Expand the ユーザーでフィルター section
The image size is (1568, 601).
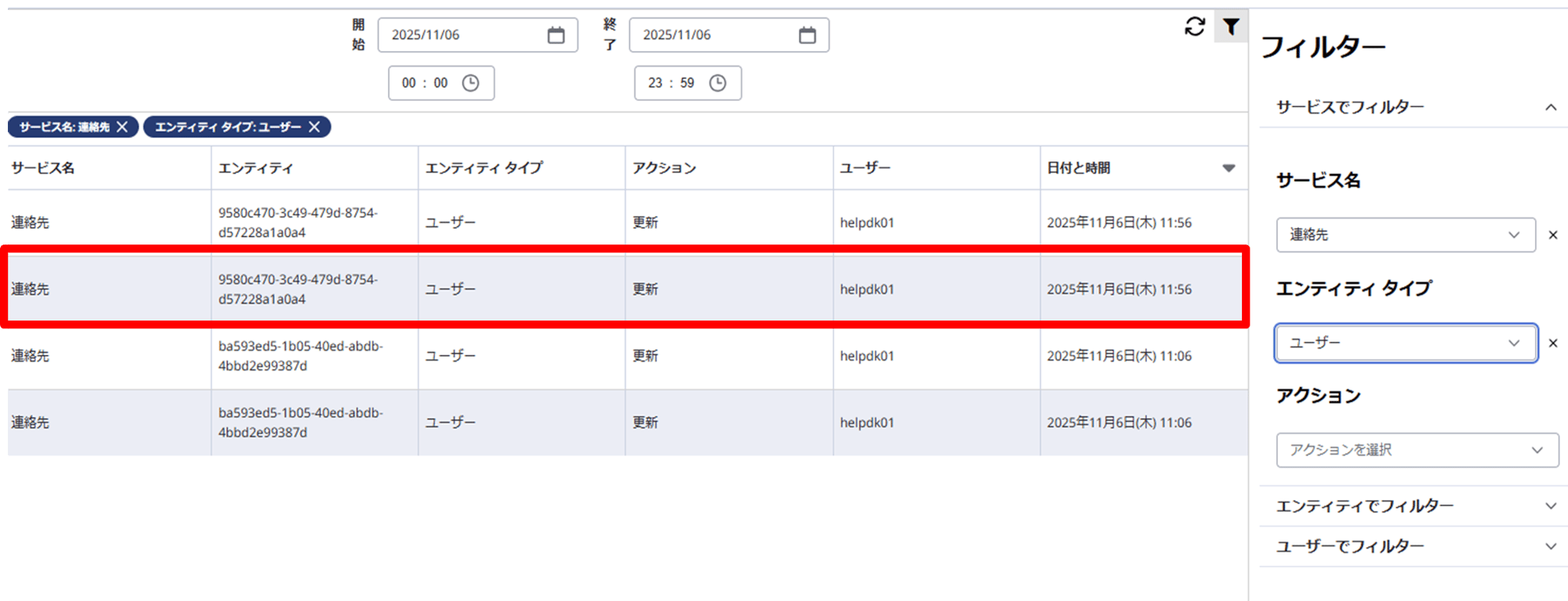pyautogui.click(x=1550, y=546)
